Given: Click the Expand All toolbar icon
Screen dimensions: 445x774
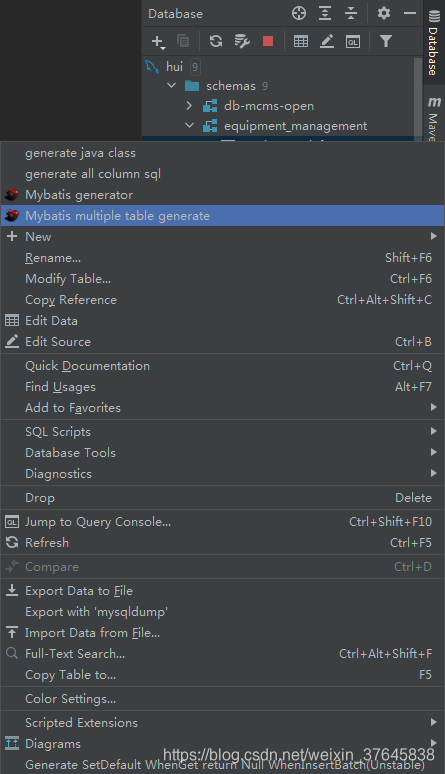Looking at the screenshot, I should 325,13.
